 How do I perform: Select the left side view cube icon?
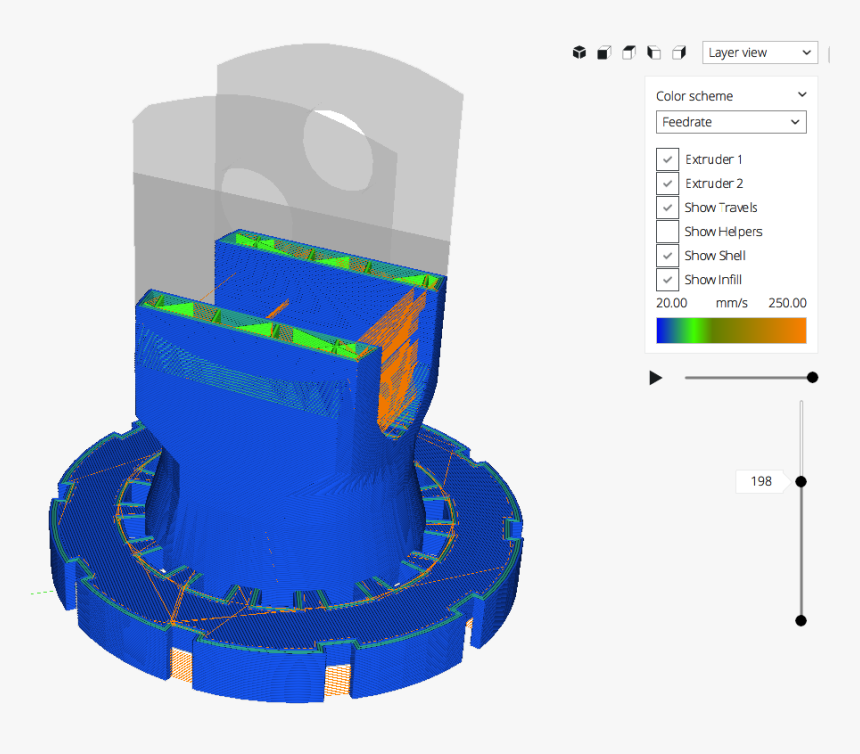coord(654,53)
